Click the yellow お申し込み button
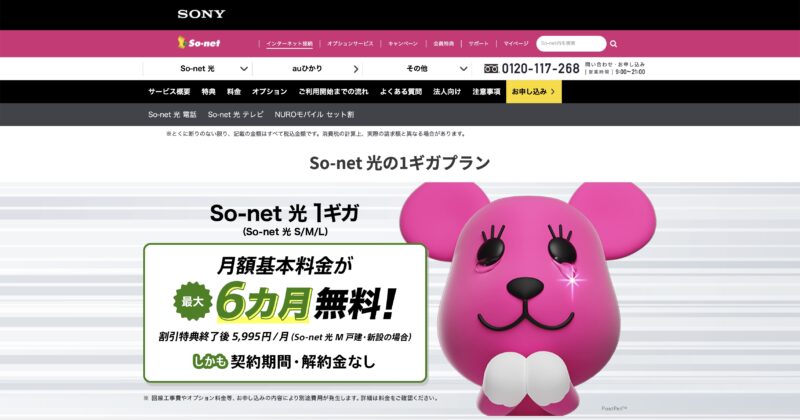Screen dimensions: 800x420 click(534, 92)
